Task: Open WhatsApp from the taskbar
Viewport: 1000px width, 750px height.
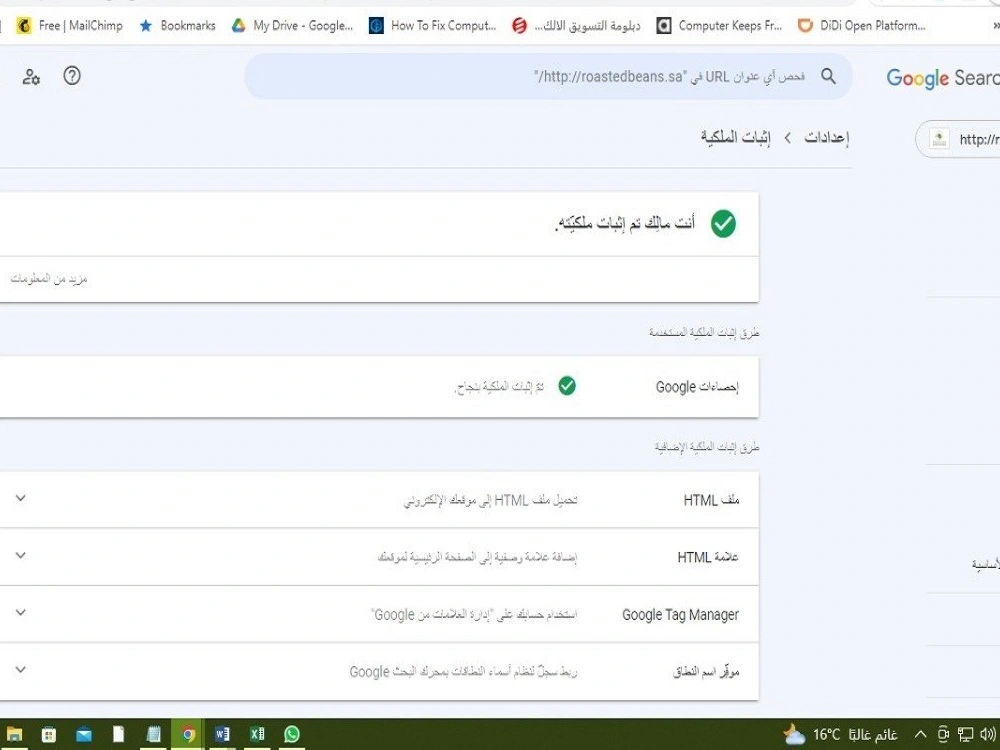Action: point(291,734)
